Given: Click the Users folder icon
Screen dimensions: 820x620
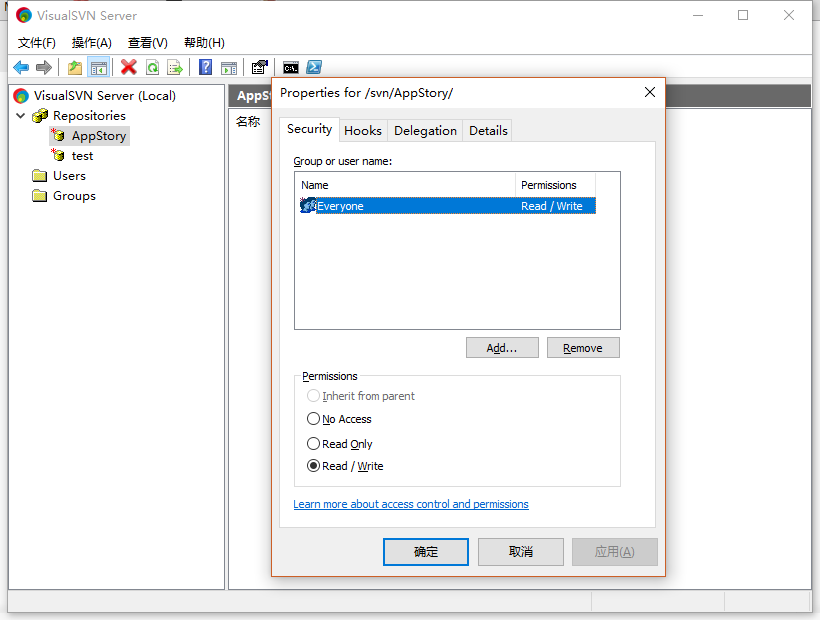Looking at the screenshot, I should [x=39, y=175].
